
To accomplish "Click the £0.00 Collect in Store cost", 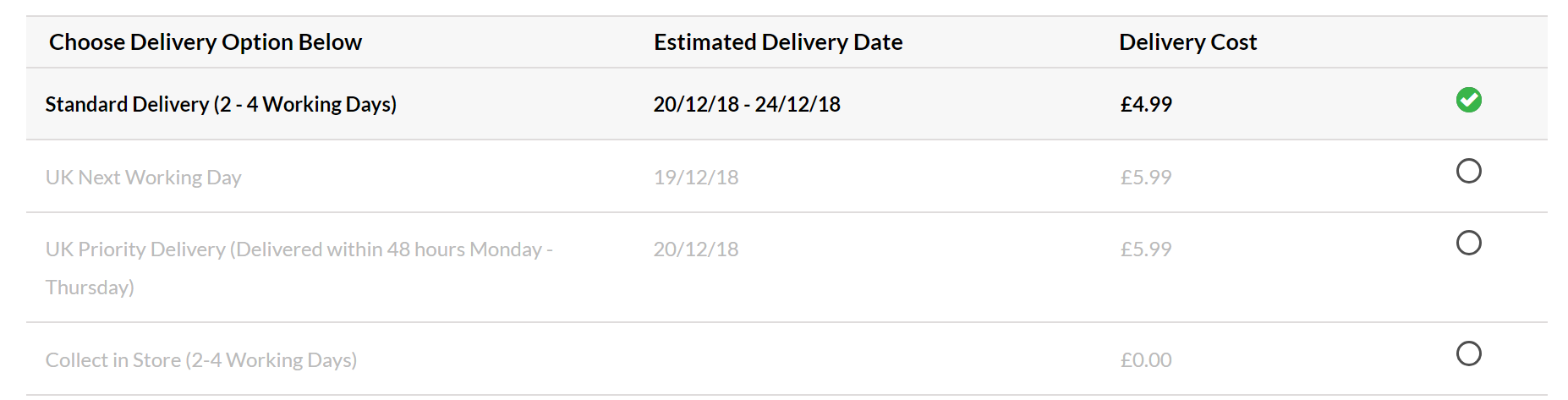I will pos(1146,360).
